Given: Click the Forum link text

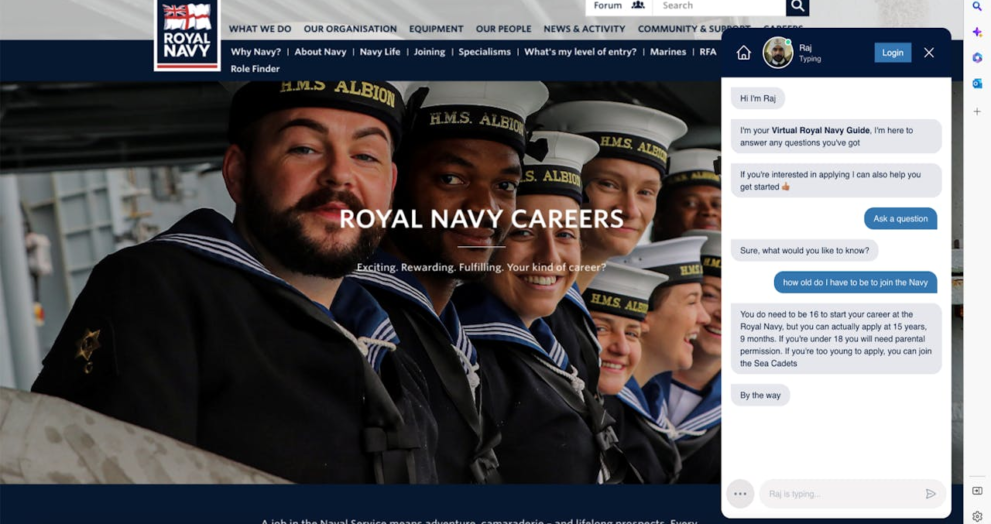Looking at the screenshot, I should coord(607,6).
